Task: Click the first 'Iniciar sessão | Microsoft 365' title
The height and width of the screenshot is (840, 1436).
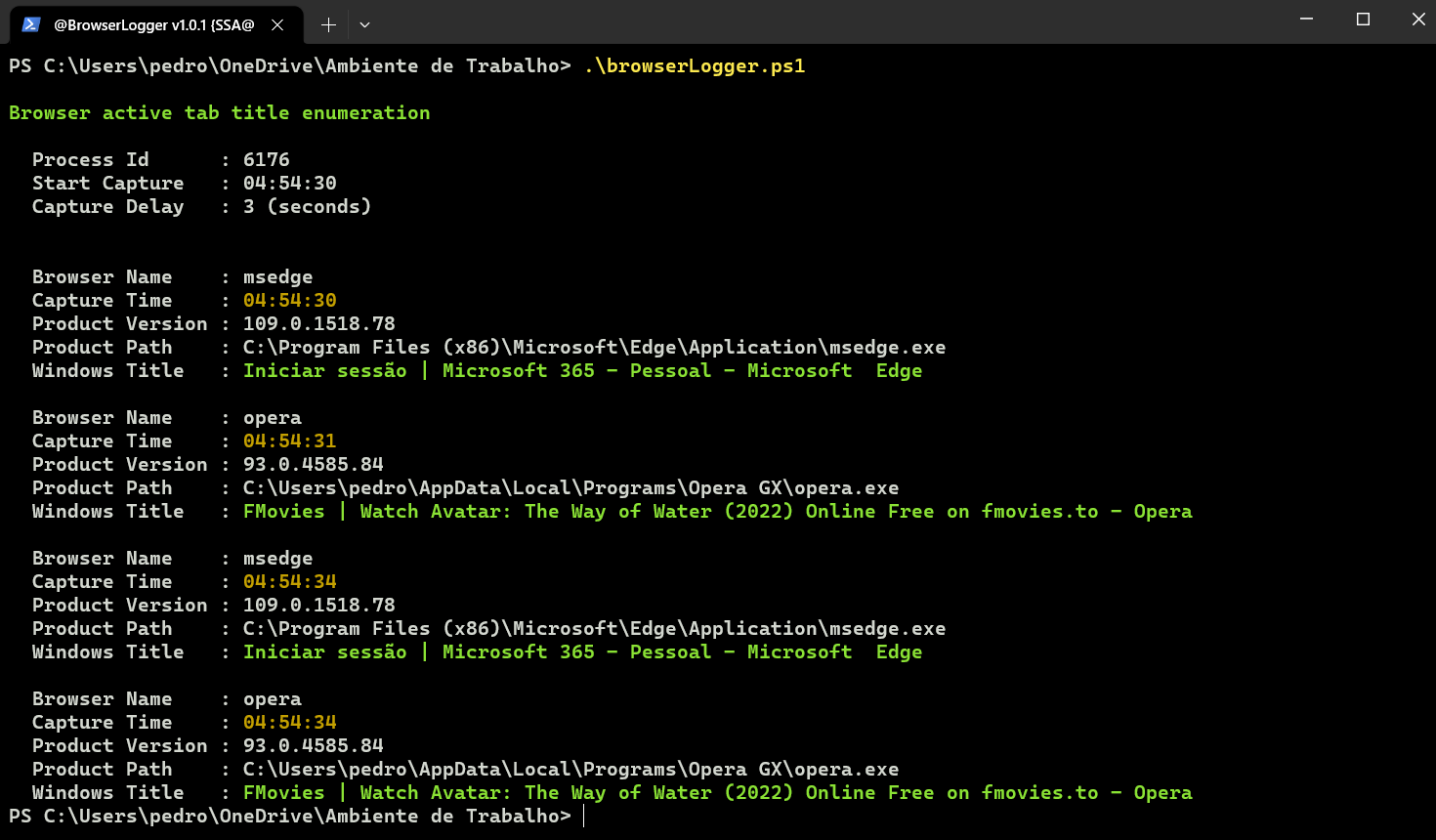Action: pyautogui.click(x=583, y=371)
